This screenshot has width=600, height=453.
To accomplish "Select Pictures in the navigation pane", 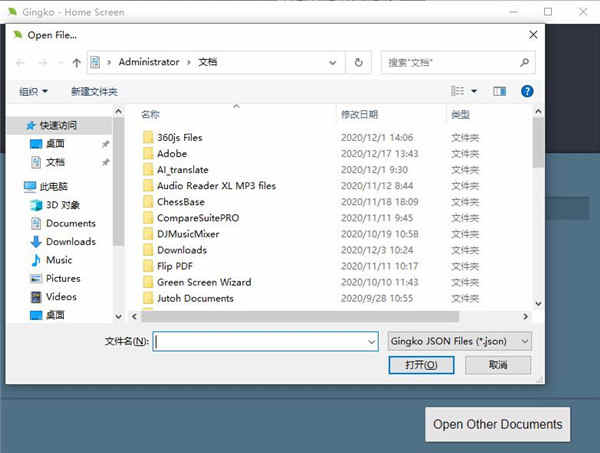I will click(x=63, y=279).
